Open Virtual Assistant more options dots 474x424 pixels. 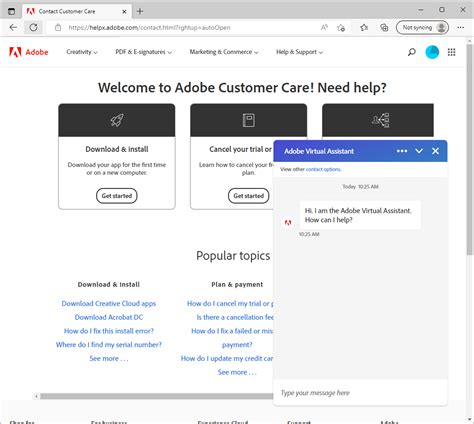(402, 151)
